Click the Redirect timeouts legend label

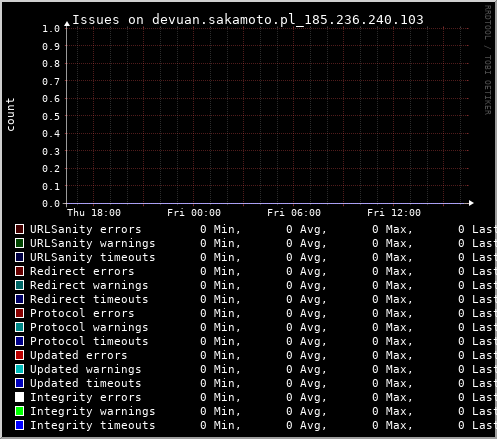(x=89, y=299)
